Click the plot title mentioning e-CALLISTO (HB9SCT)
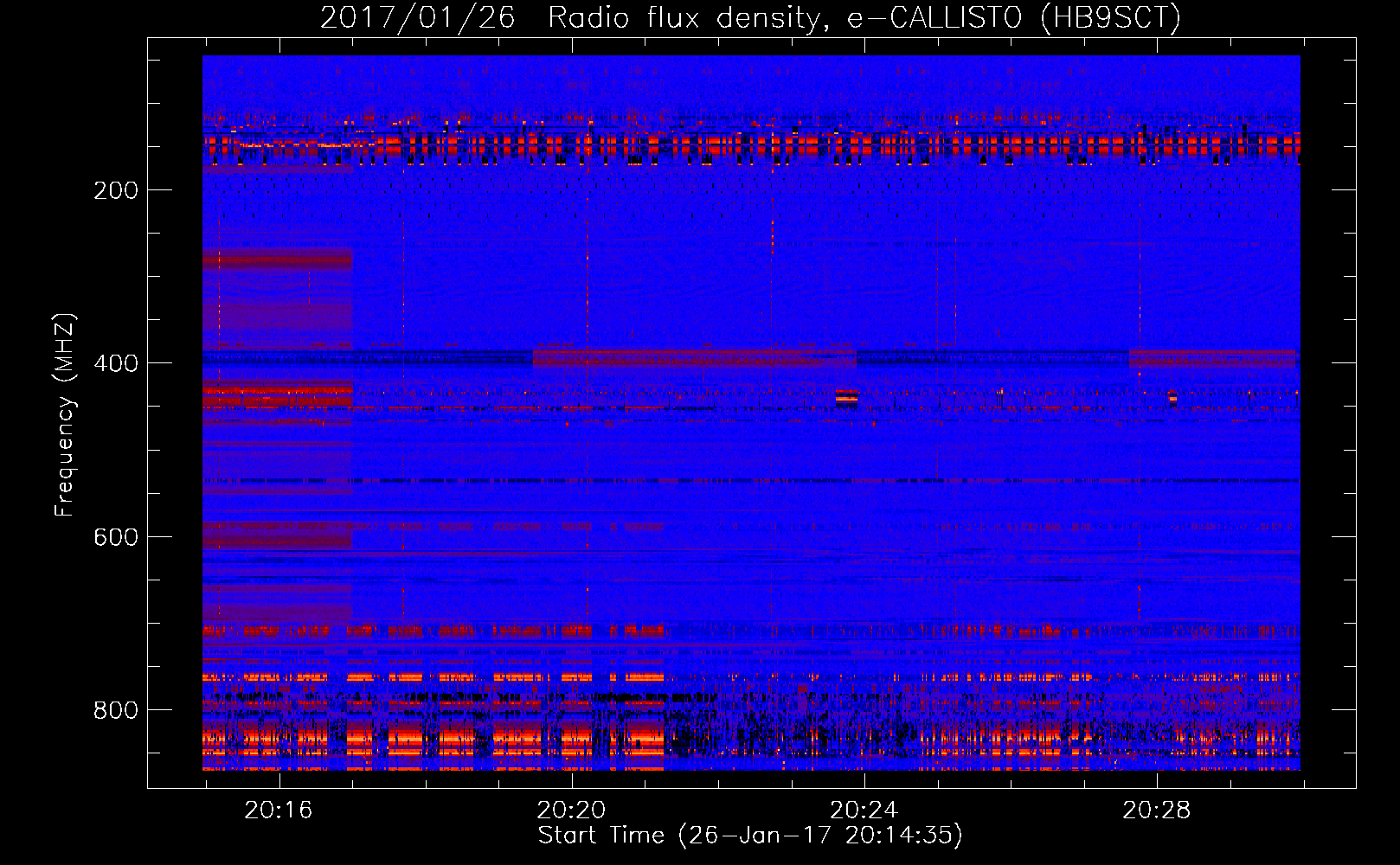 click(x=750, y=17)
